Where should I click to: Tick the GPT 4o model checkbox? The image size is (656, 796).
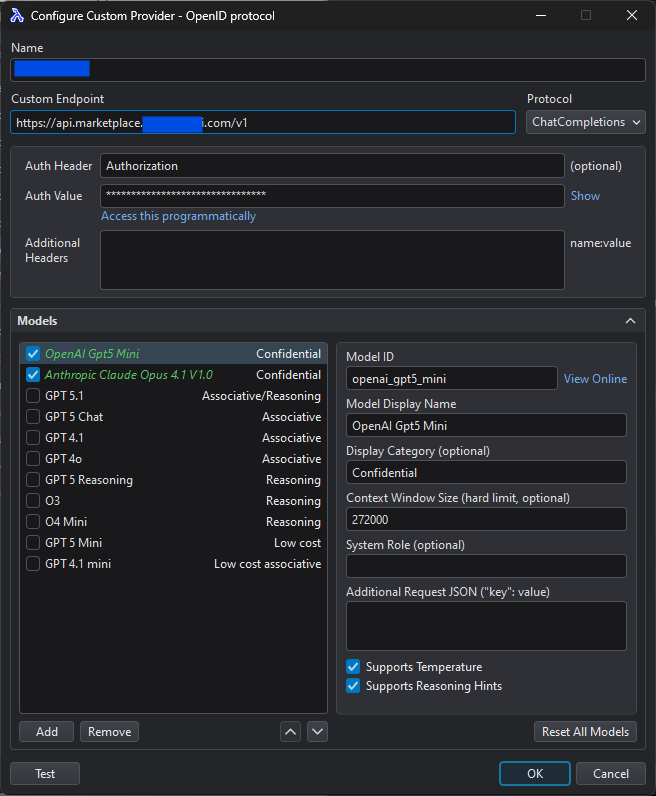click(x=33, y=458)
